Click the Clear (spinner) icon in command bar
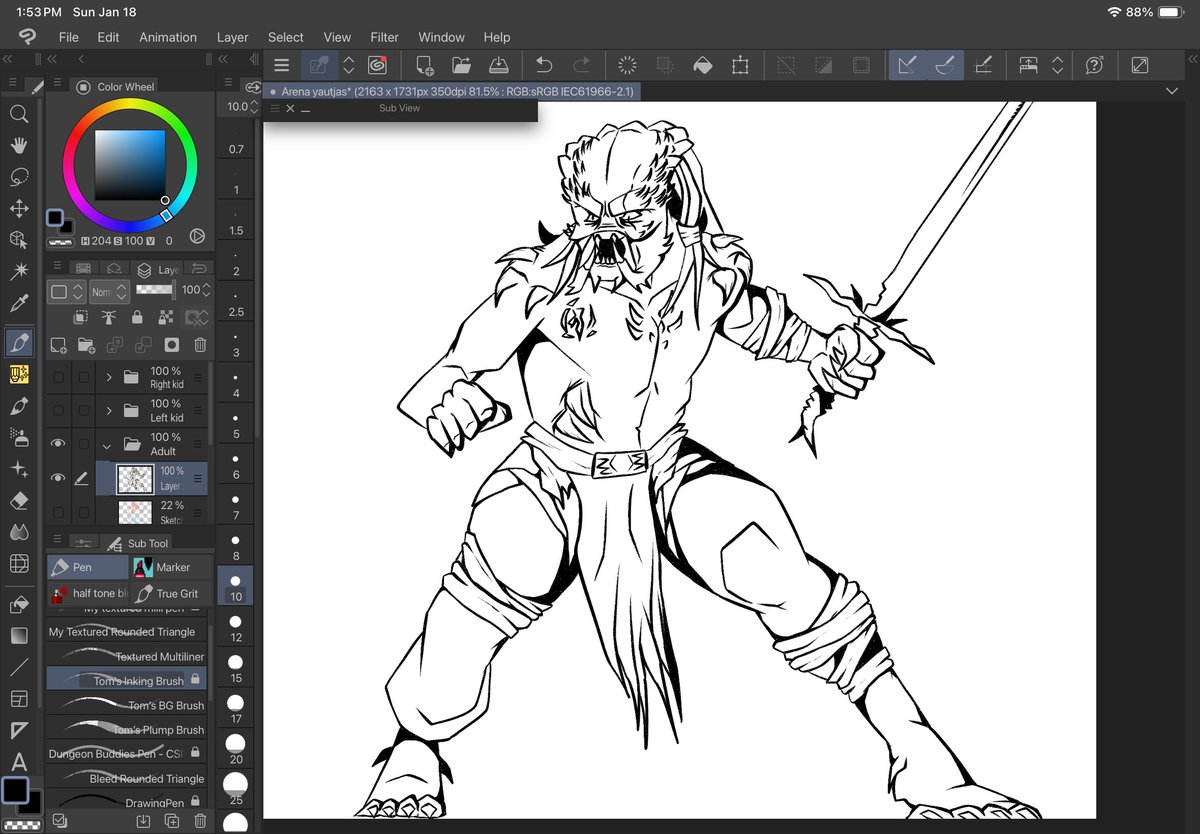This screenshot has height=834, width=1200. coord(627,65)
